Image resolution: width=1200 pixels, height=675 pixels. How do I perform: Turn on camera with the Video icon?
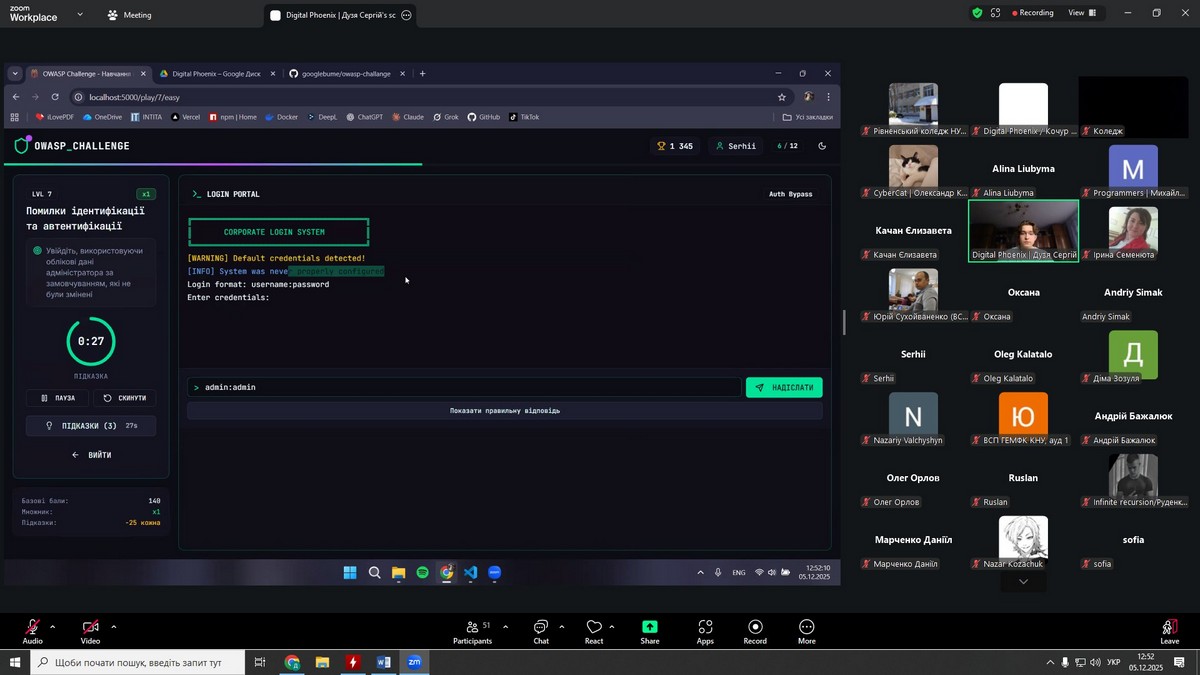tap(90, 627)
